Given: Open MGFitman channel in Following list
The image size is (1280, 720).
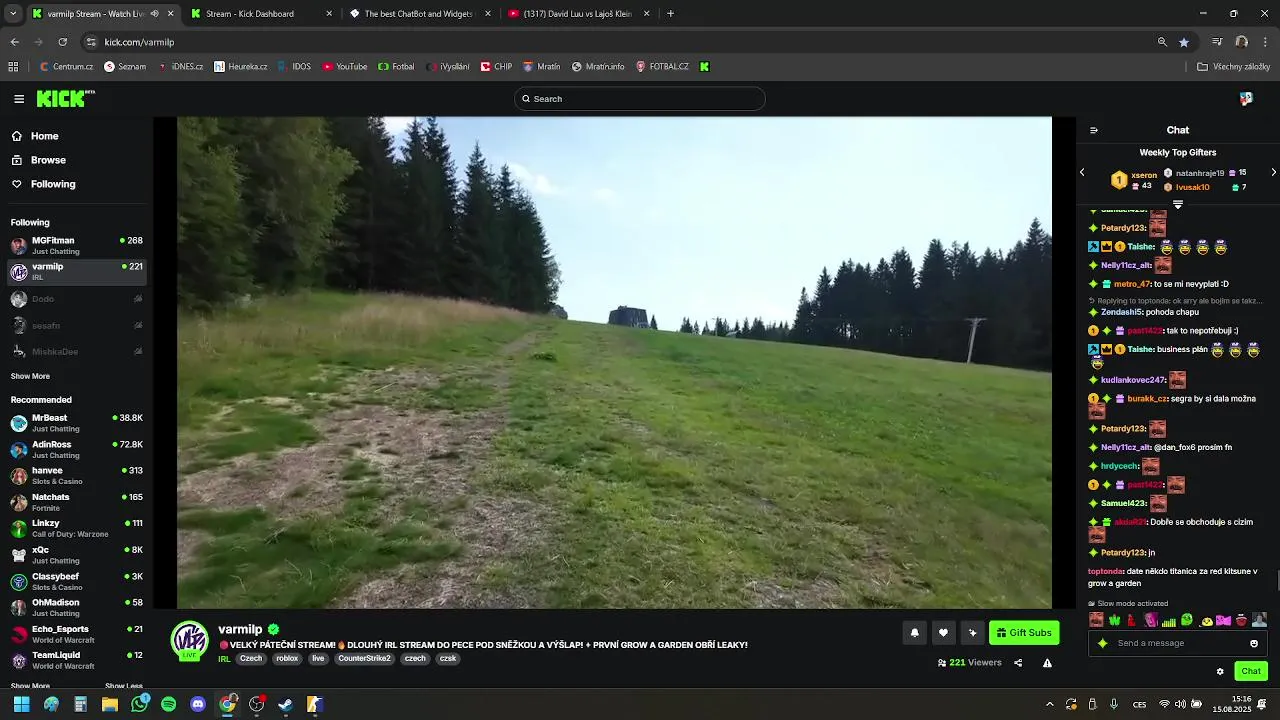Looking at the screenshot, I should click(76, 245).
